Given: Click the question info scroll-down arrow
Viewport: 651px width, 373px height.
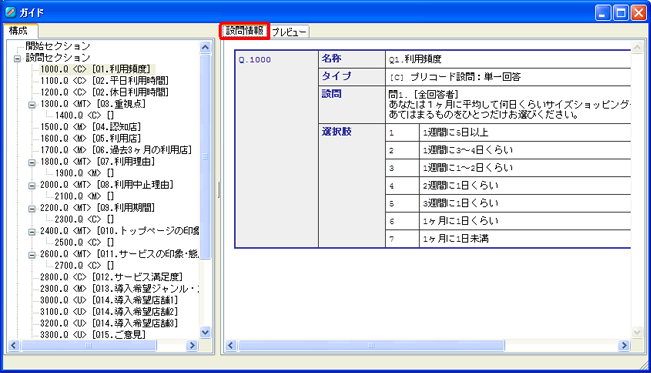Looking at the screenshot, I should pyautogui.click(x=637, y=332).
